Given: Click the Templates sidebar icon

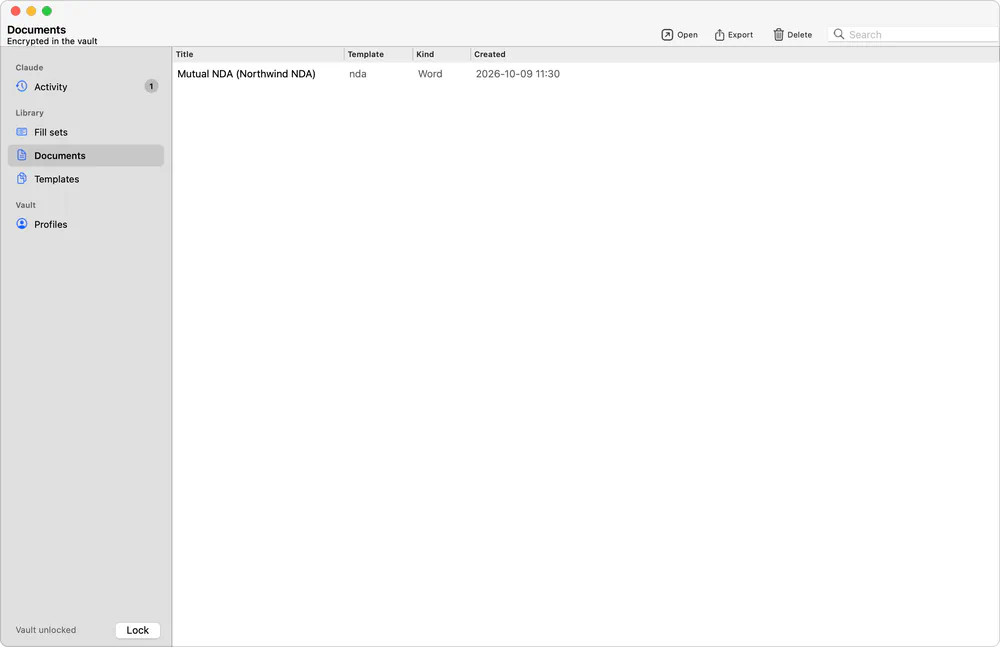Looking at the screenshot, I should tap(22, 179).
